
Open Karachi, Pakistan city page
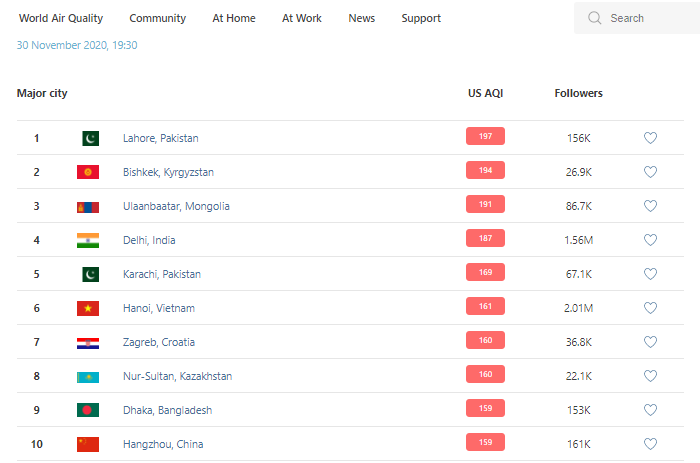(161, 274)
